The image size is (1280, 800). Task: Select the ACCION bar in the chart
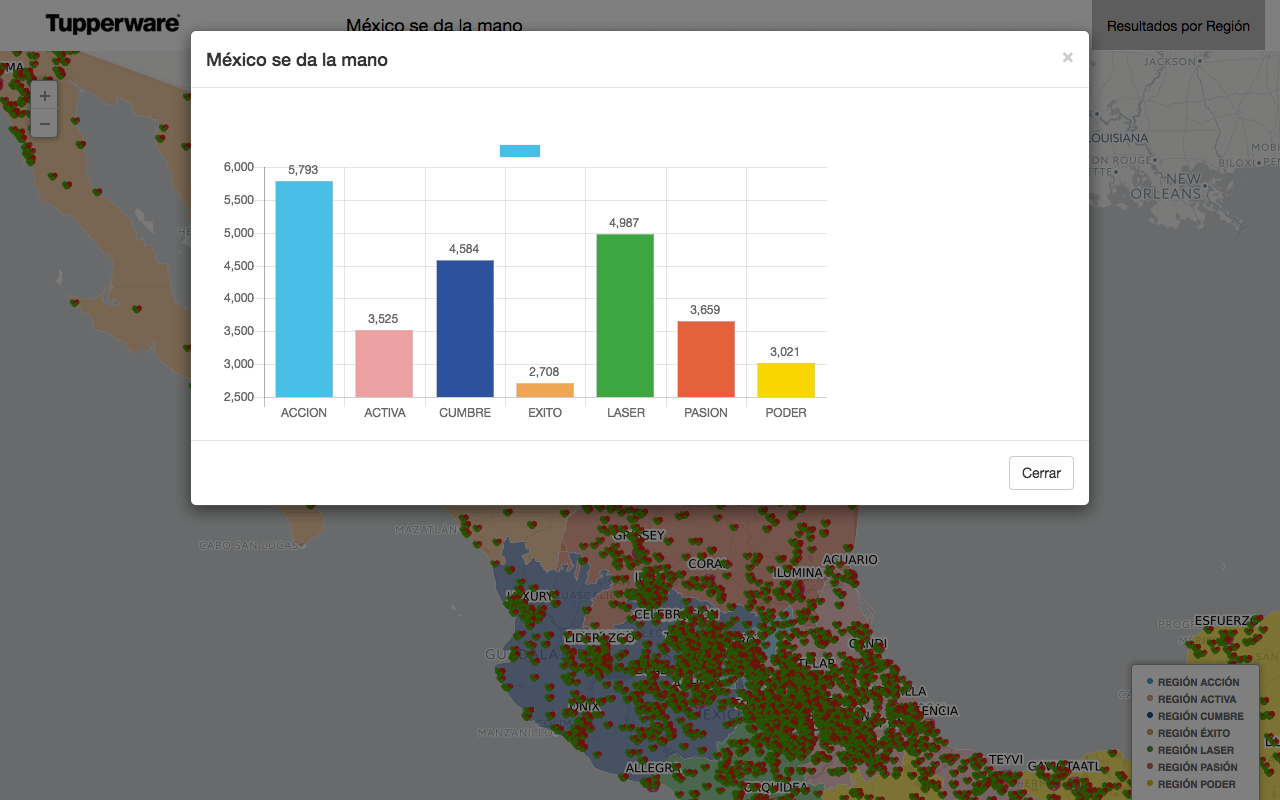(x=304, y=289)
